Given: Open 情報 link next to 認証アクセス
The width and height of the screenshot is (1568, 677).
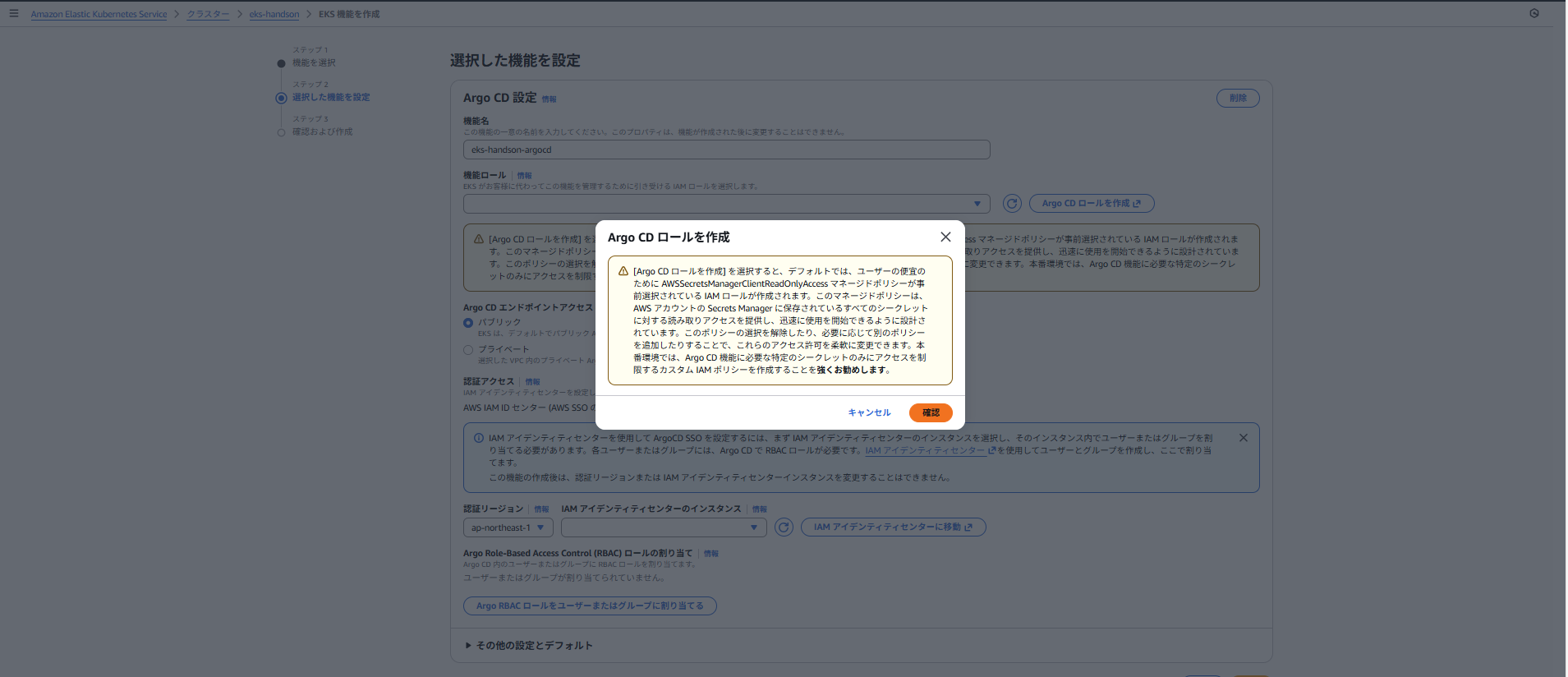Looking at the screenshot, I should (532, 382).
